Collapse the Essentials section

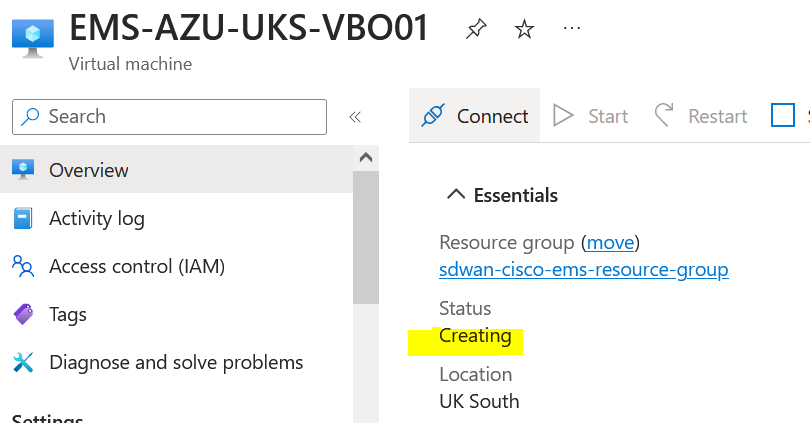point(456,195)
